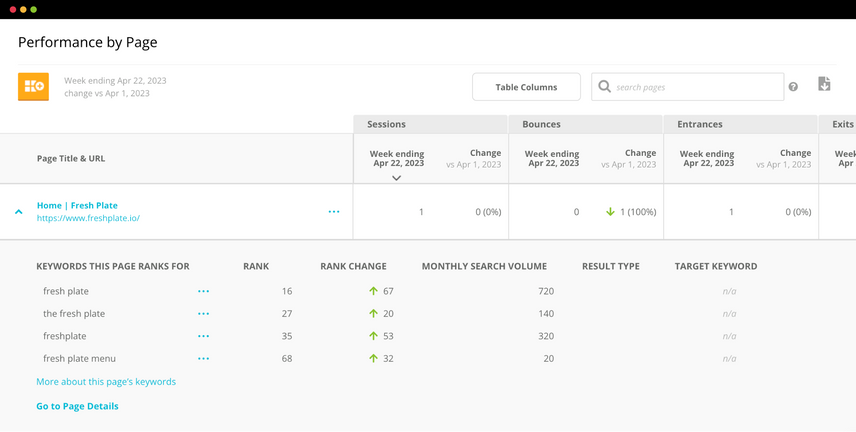Image resolution: width=856 pixels, height=432 pixels.
Task: Click rank value 16
Action: coord(287,291)
